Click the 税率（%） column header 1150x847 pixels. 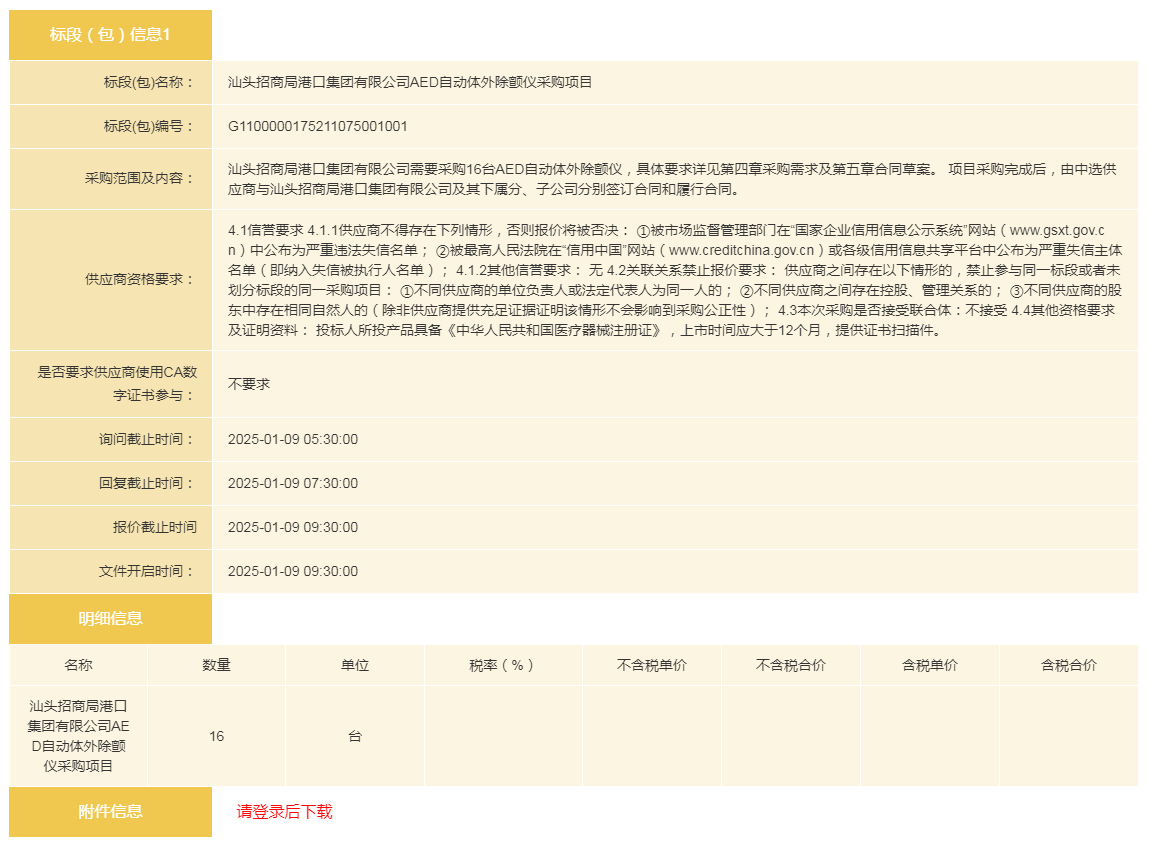502,665
